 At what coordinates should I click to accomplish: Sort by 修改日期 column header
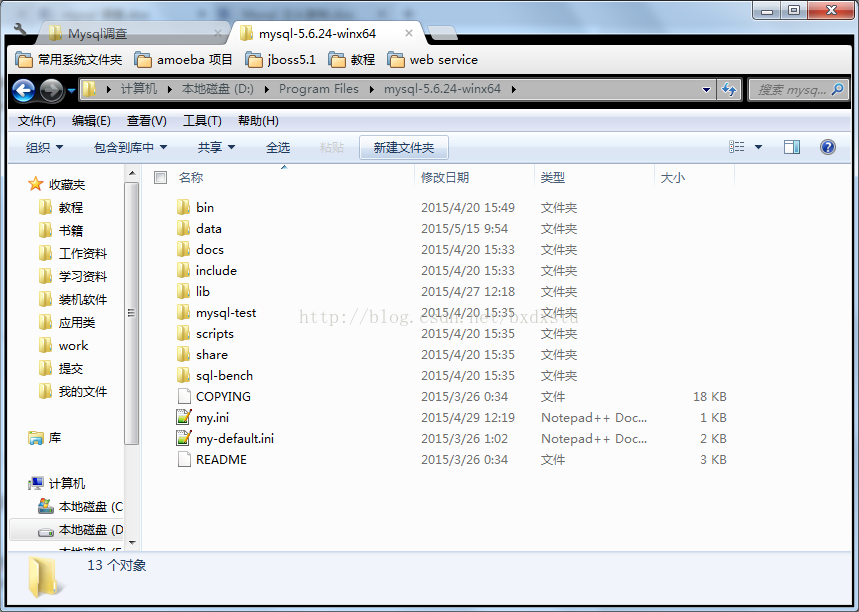coord(474,178)
